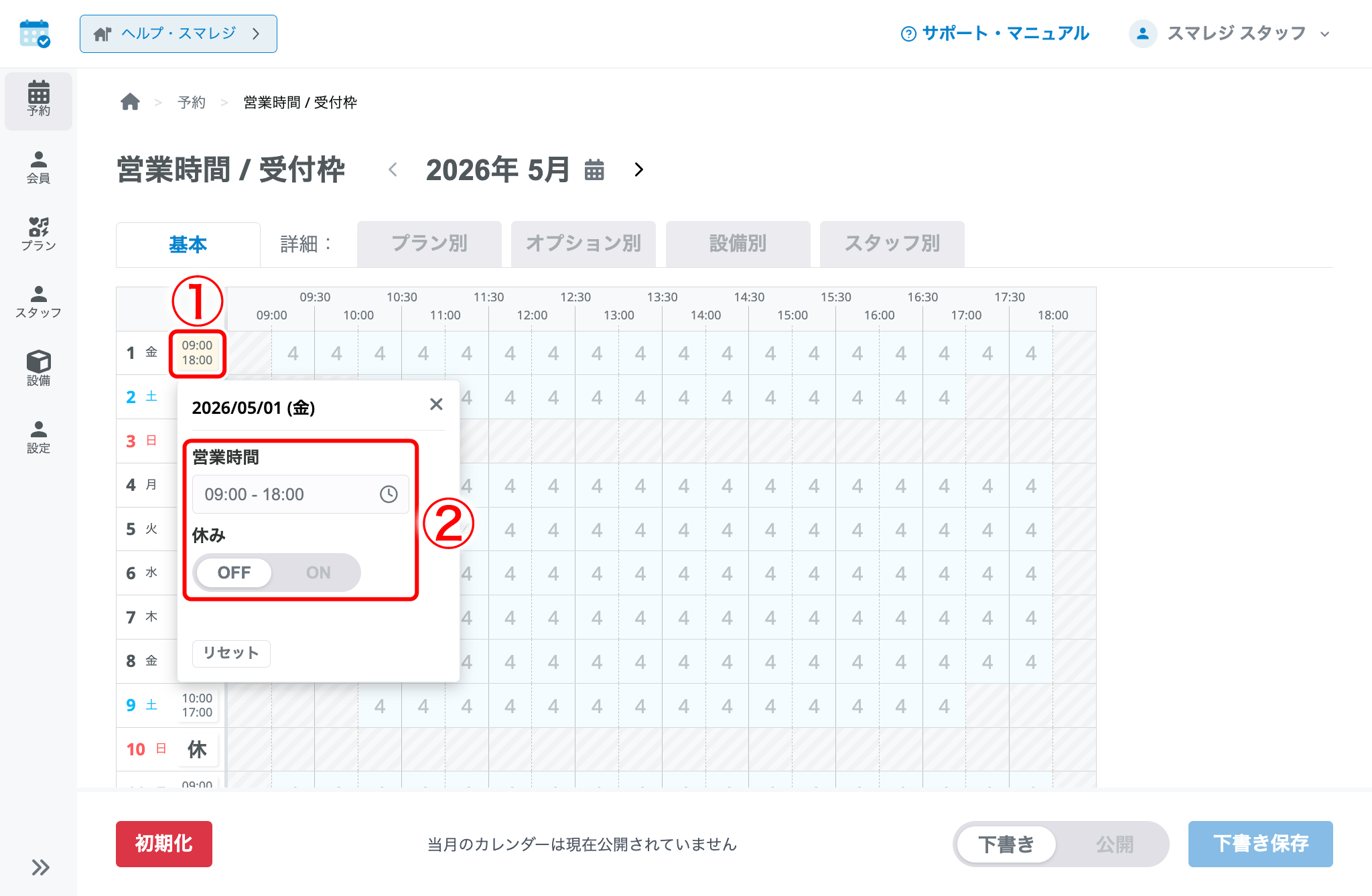
Task: Open サポート・マニュアル help link
Action: pos(996,33)
